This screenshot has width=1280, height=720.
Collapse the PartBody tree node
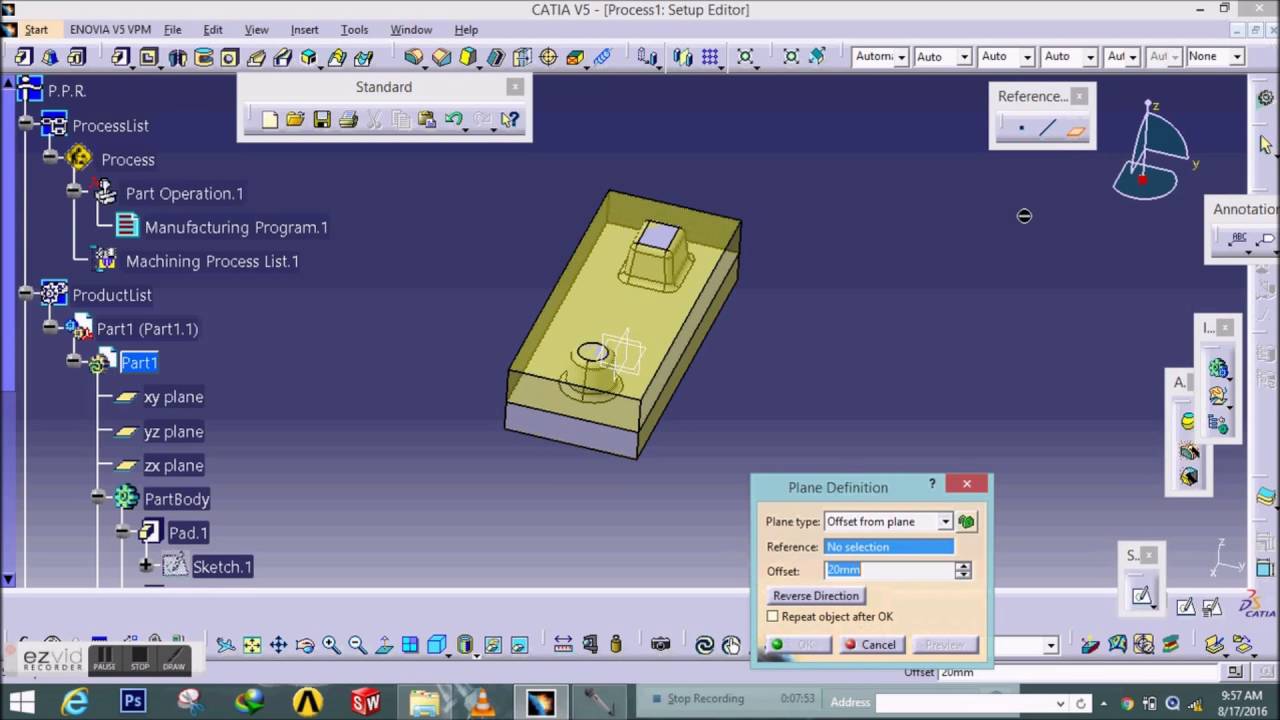[x=98, y=496]
